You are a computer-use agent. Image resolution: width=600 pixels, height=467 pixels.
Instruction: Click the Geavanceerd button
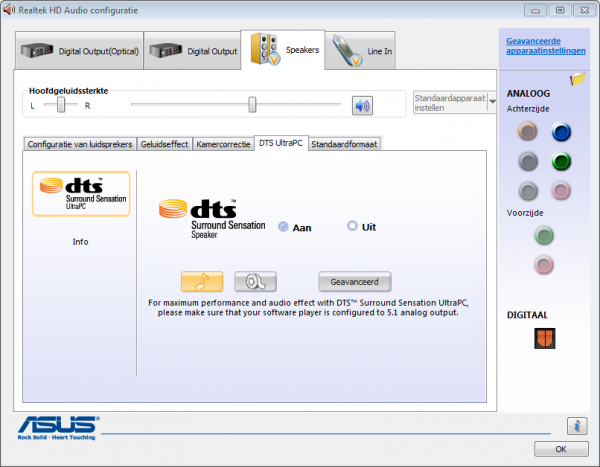[x=355, y=282]
